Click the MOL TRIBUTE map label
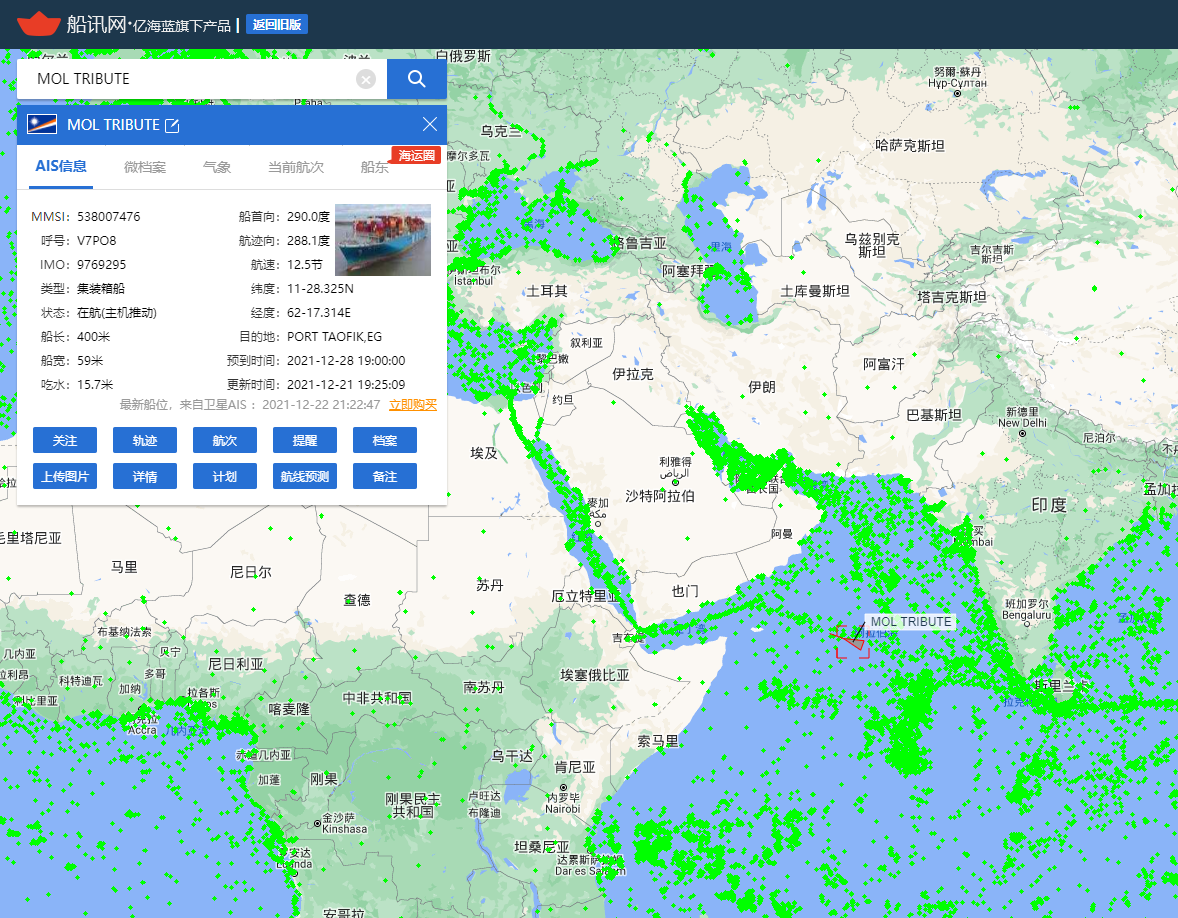 click(x=911, y=622)
